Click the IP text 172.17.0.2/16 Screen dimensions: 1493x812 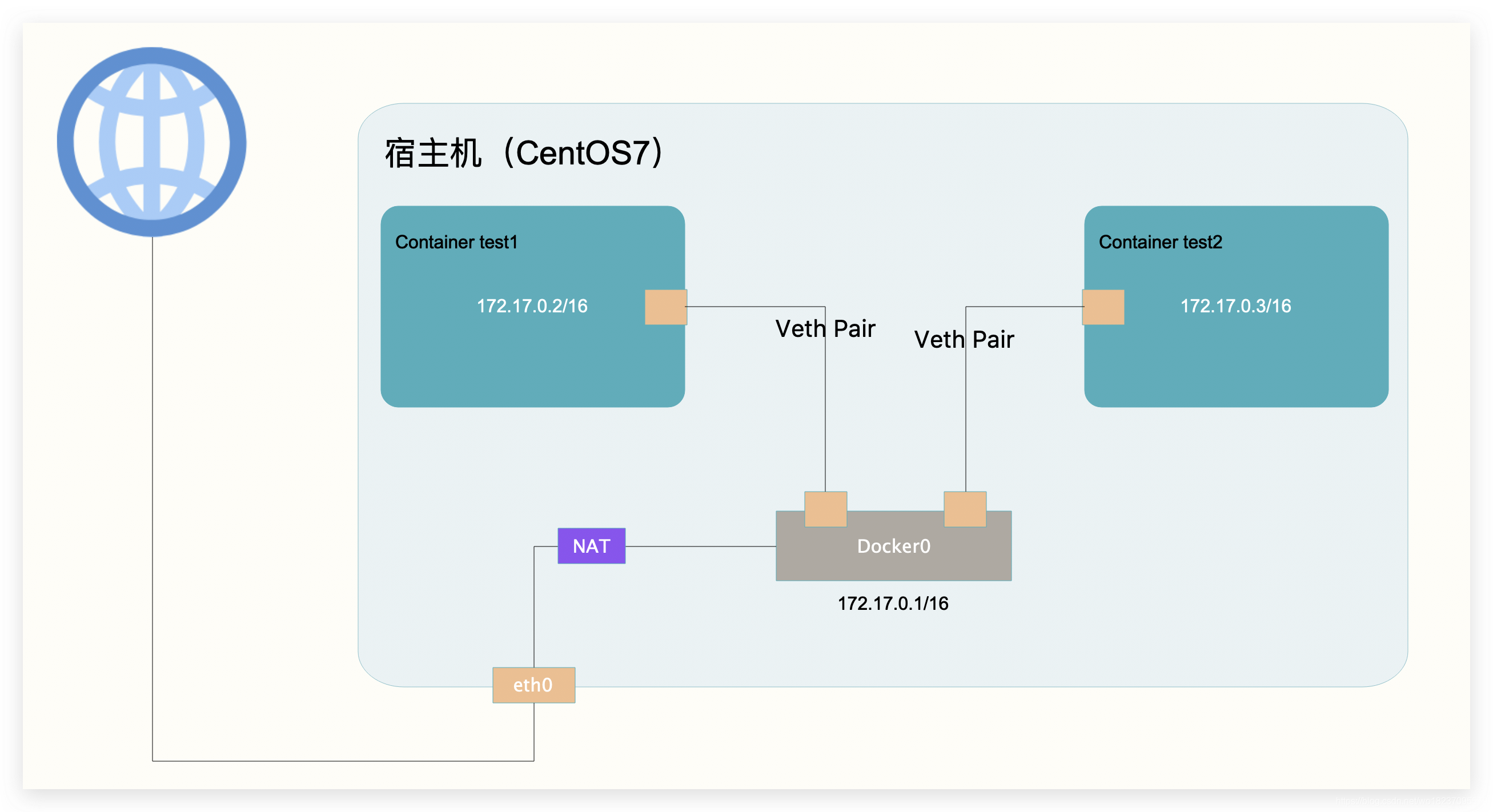(532, 306)
